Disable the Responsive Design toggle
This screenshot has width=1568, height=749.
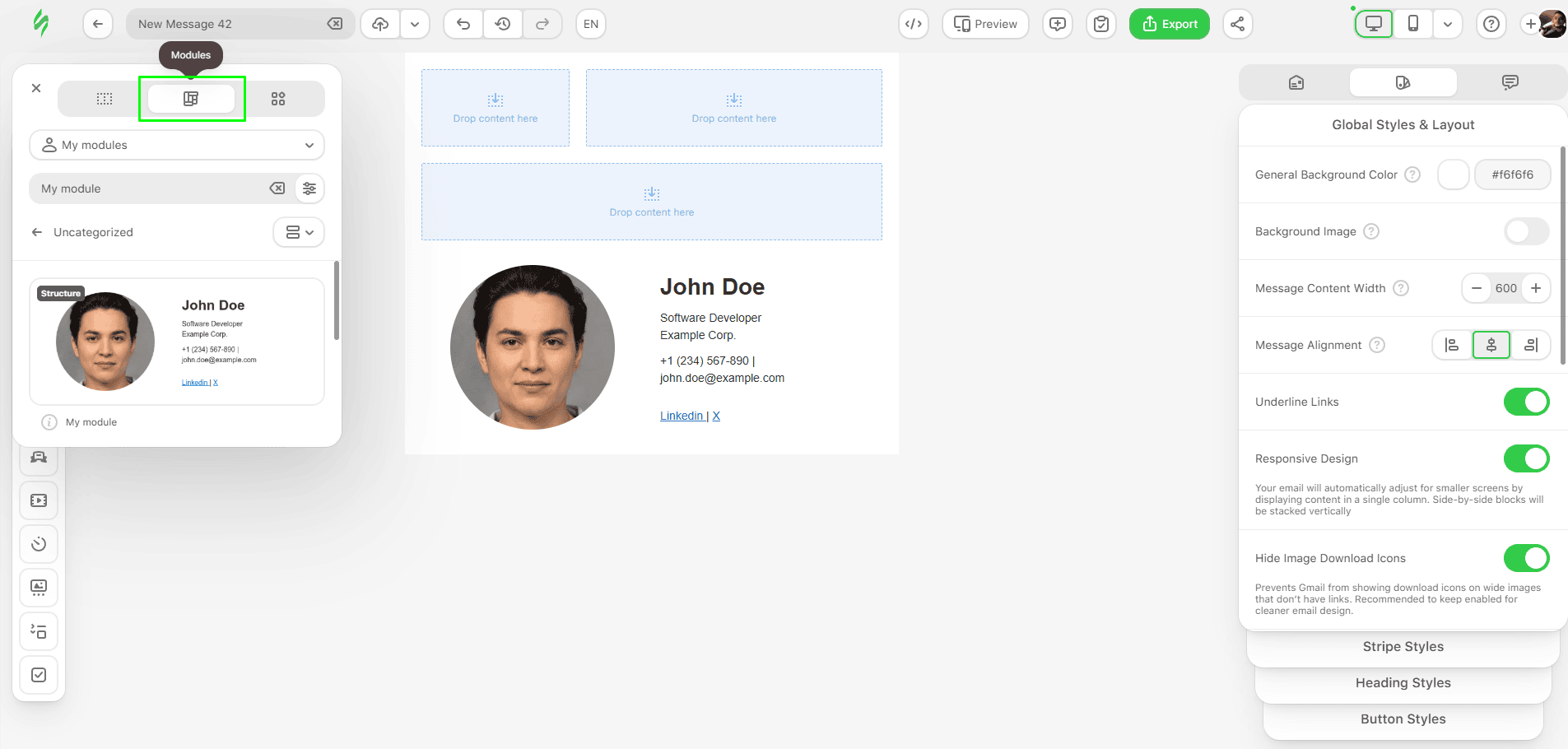point(1526,458)
